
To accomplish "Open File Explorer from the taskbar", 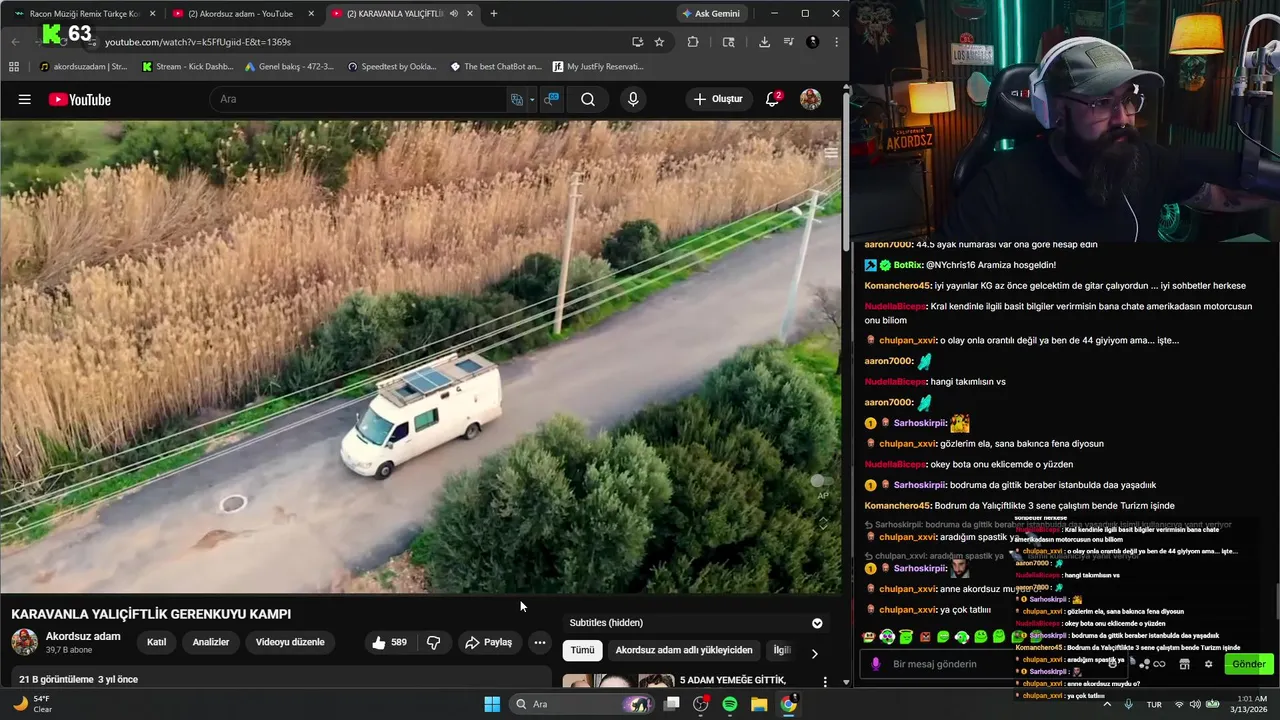I will [759, 704].
